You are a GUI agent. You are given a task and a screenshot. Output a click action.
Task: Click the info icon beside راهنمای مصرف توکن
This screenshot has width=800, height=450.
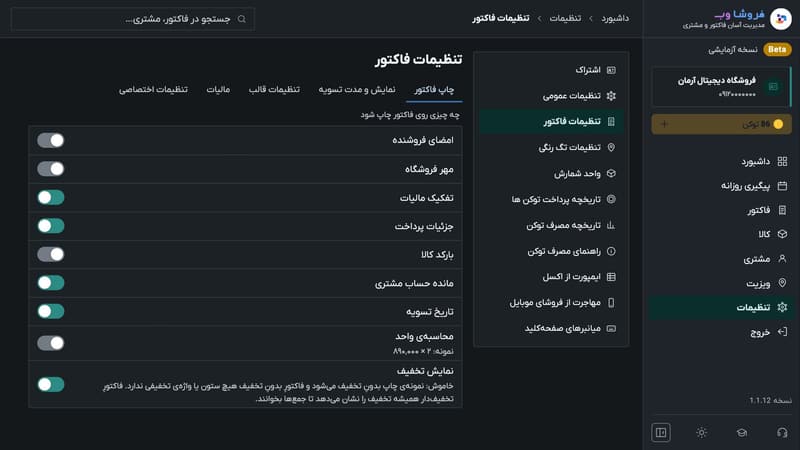(611, 251)
